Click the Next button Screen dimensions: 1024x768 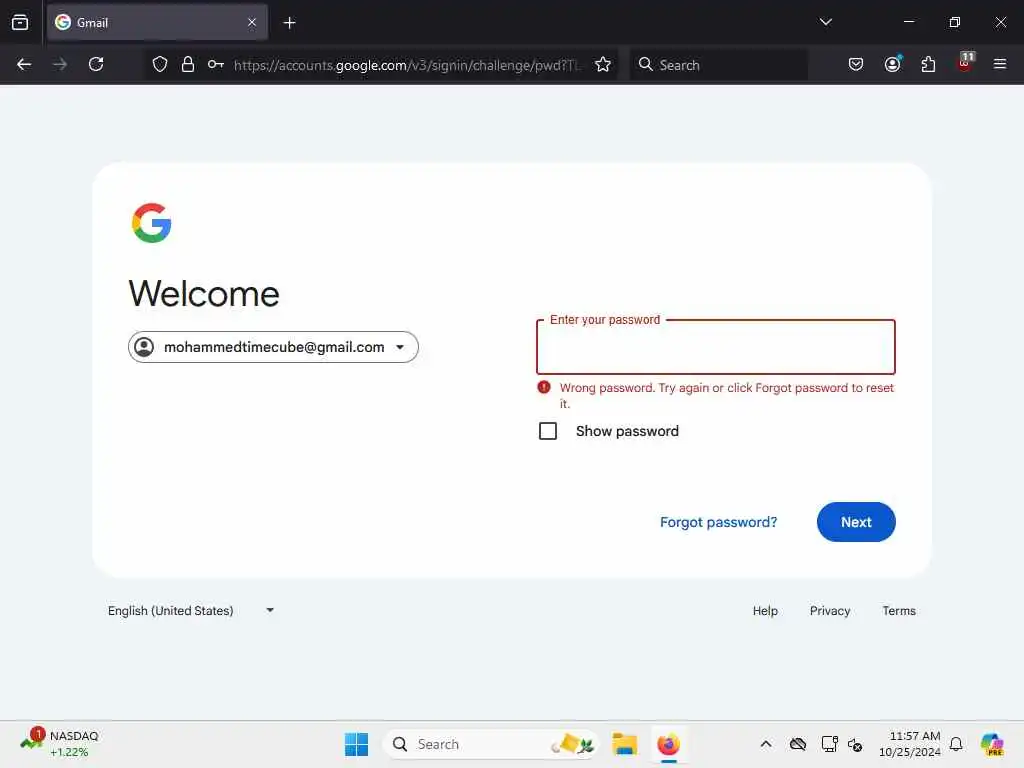pyautogui.click(x=856, y=522)
